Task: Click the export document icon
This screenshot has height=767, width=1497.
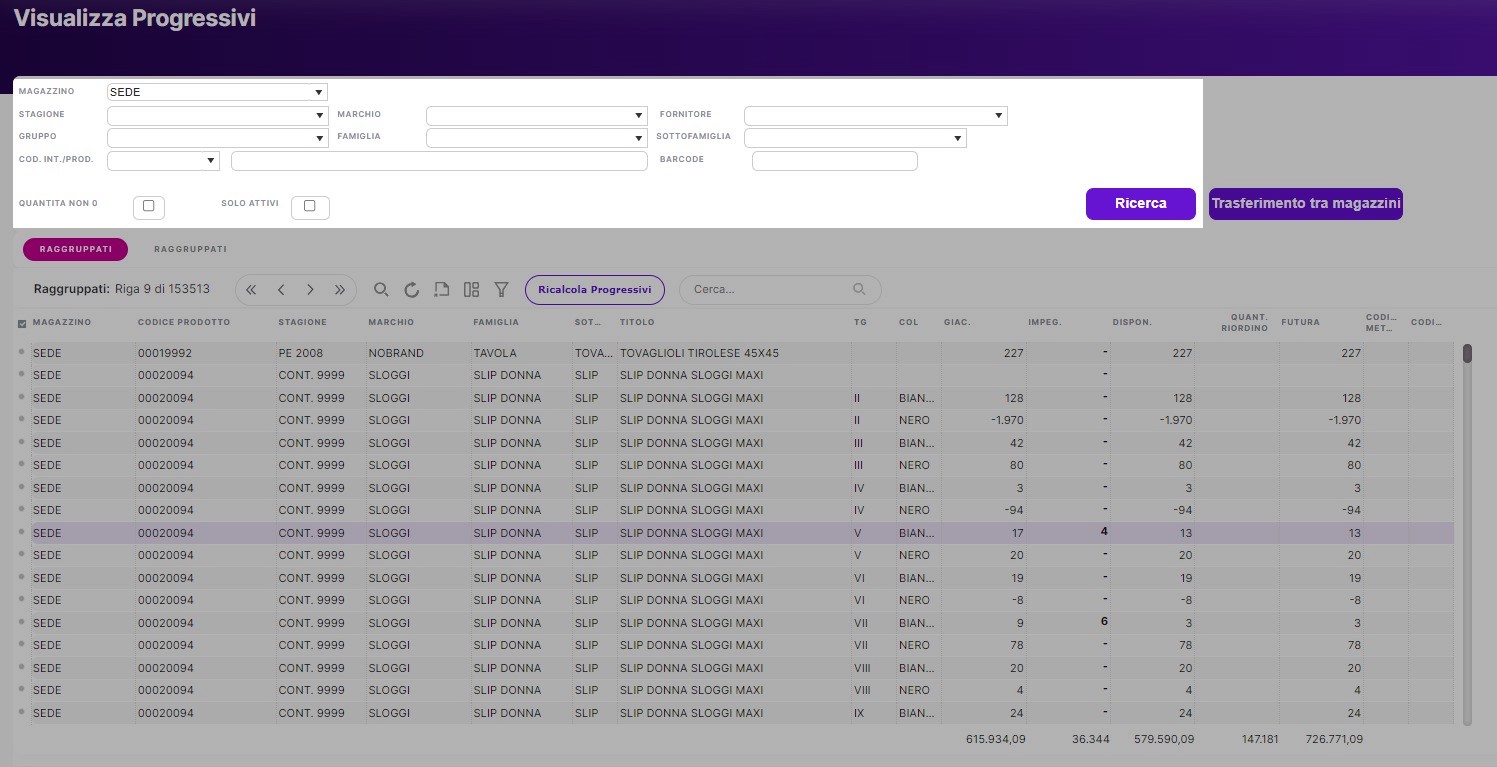Action: 441,290
